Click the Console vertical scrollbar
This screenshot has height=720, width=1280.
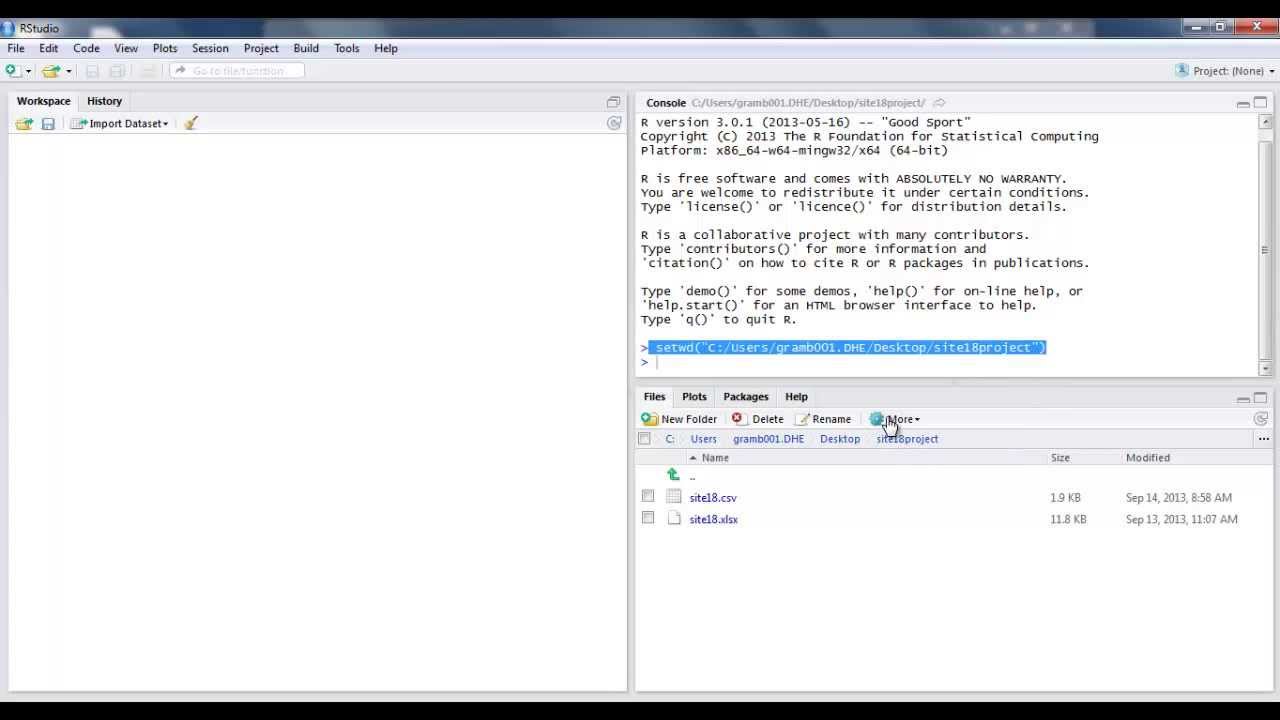(x=1265, y=245)
